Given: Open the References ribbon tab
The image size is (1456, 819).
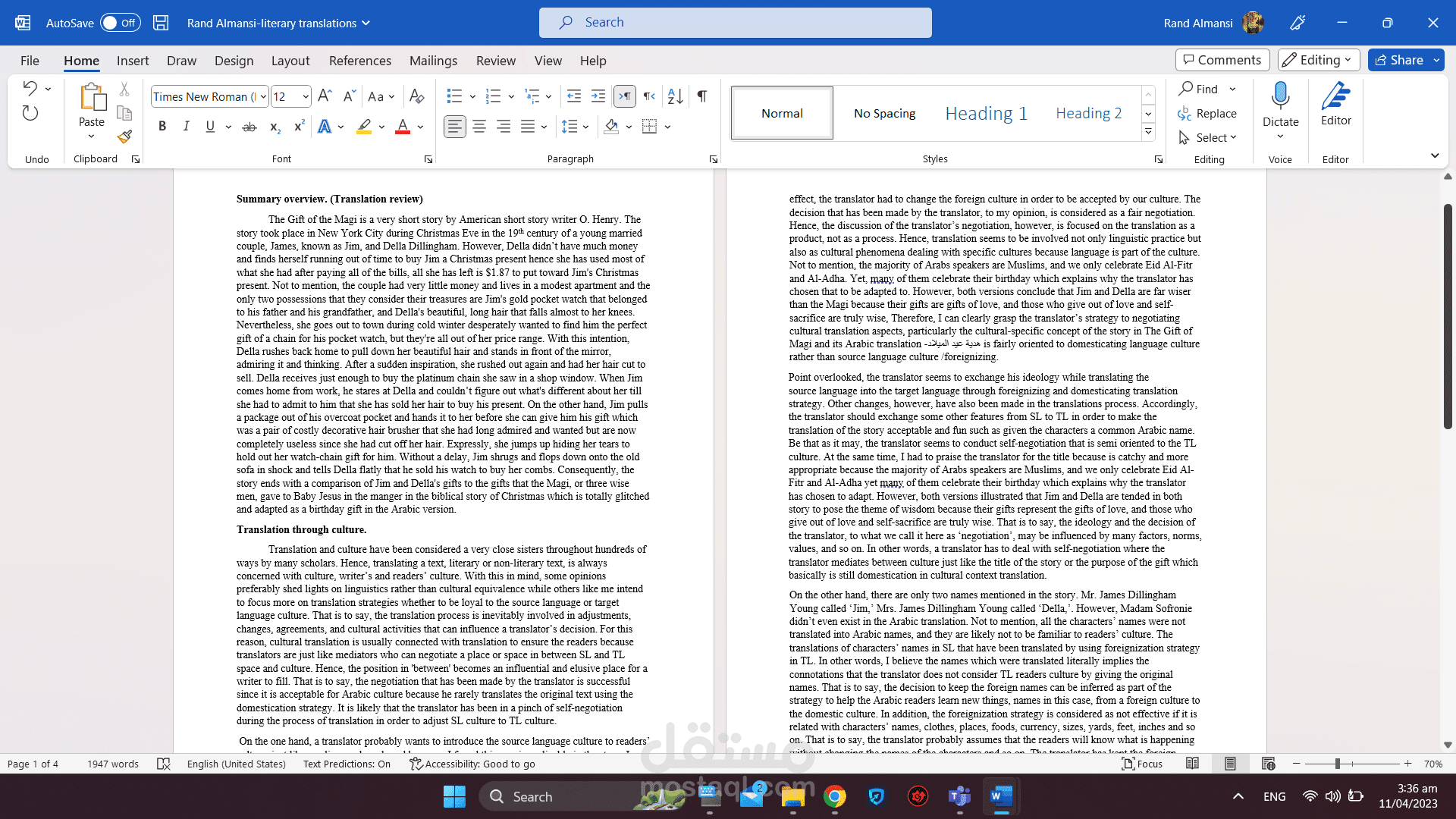Looking at the screenshot, I should click(x=359, y=61).
